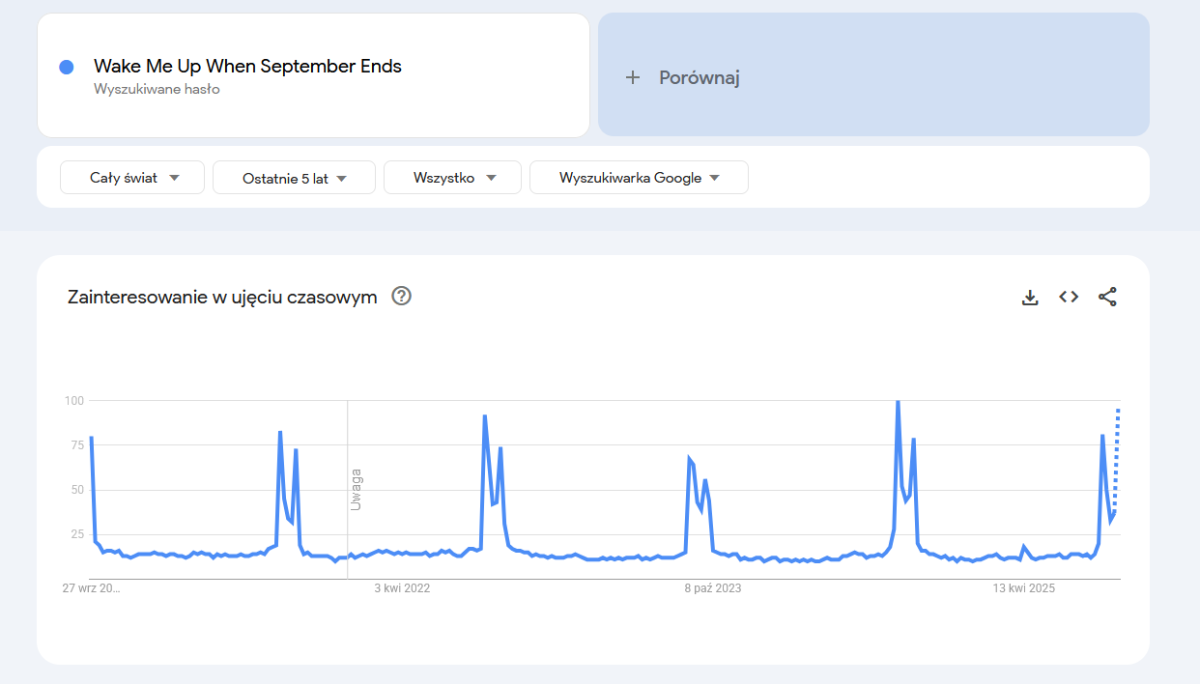Download the interest over time chart data

tap(1030, 297)
